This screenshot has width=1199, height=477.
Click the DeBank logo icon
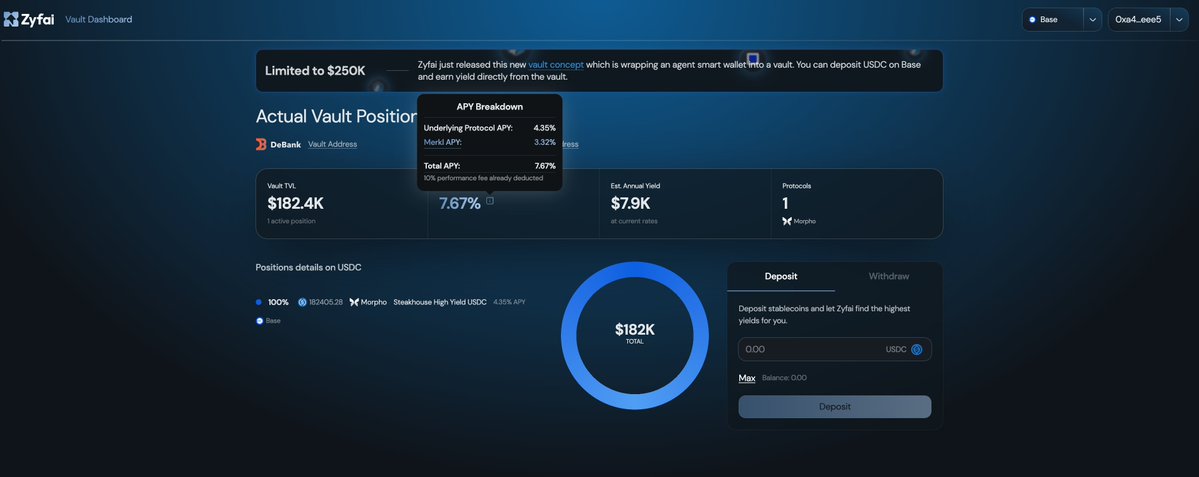click(261, 144)
